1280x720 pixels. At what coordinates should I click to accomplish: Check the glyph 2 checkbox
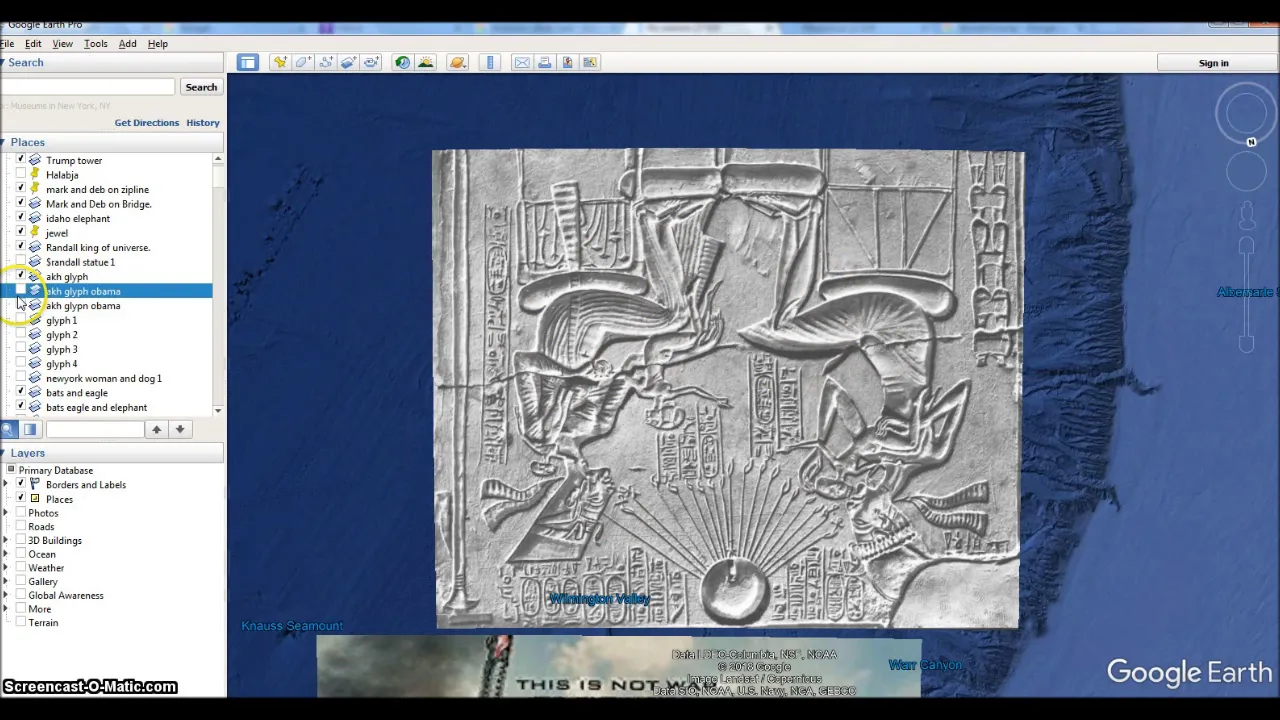point(20,335)
